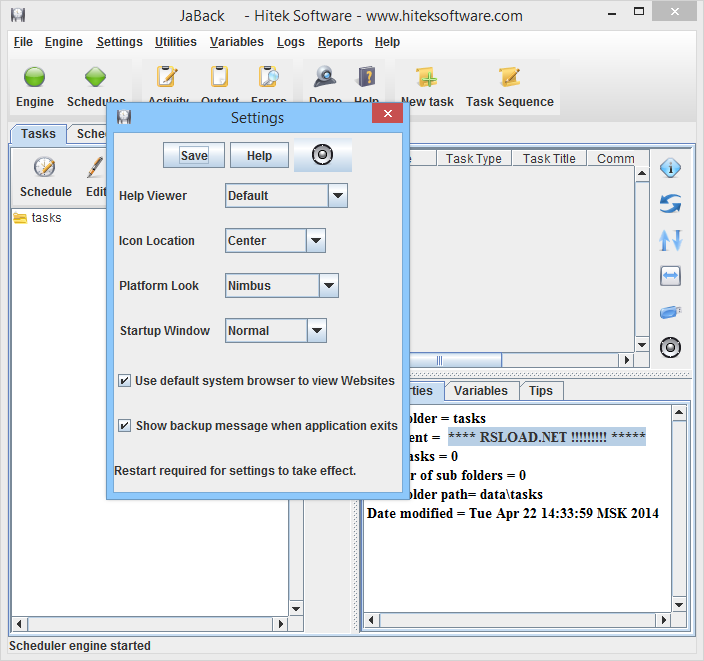Open the Schedule clock icon in Tasks panel
The width and height of the screenshot is (704, 661).
[x=45, y=167]
